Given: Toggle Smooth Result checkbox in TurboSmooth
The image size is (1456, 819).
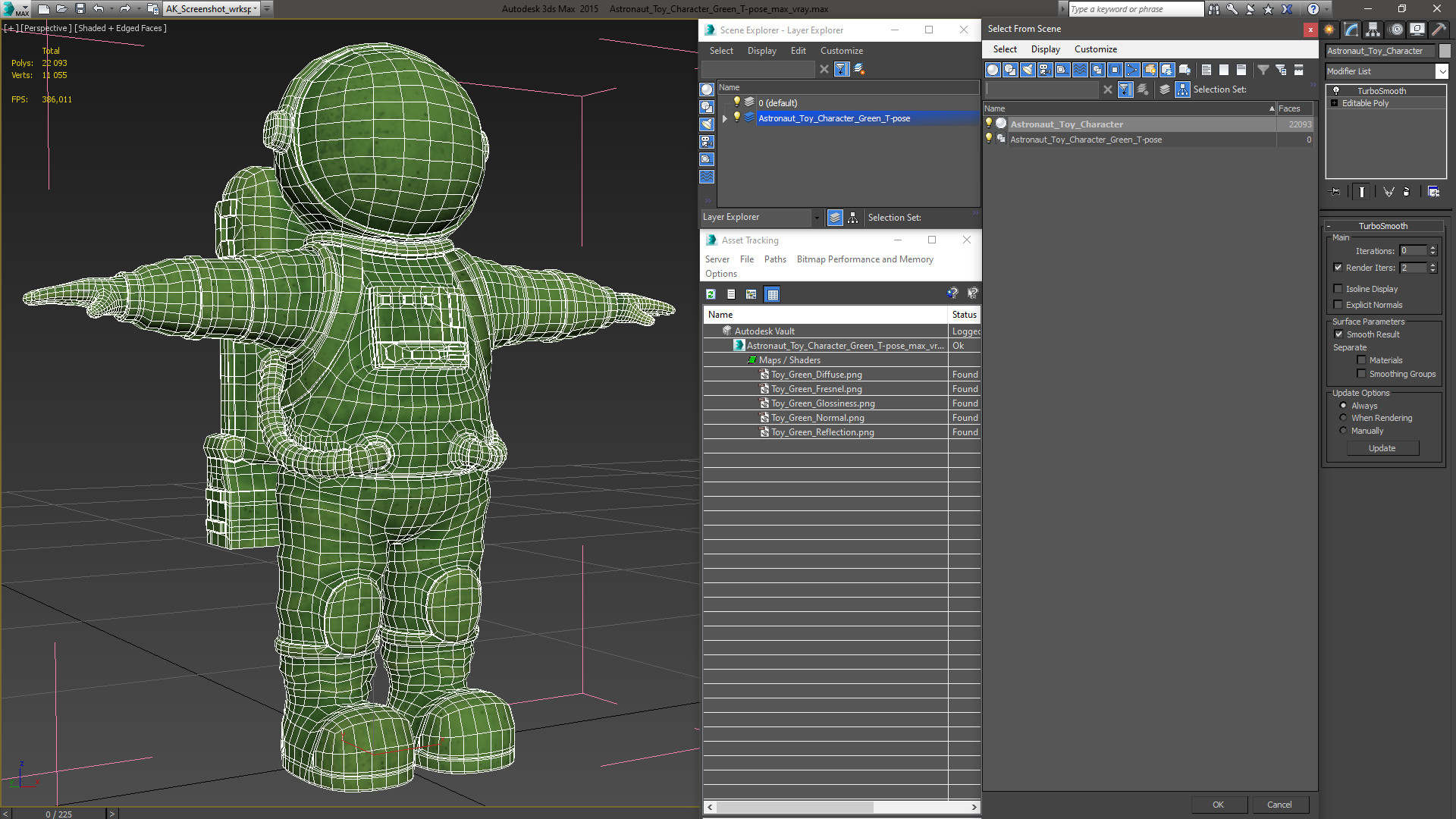Looking at the screenshot, I should pyautogui.click(x=1339, y=333).
